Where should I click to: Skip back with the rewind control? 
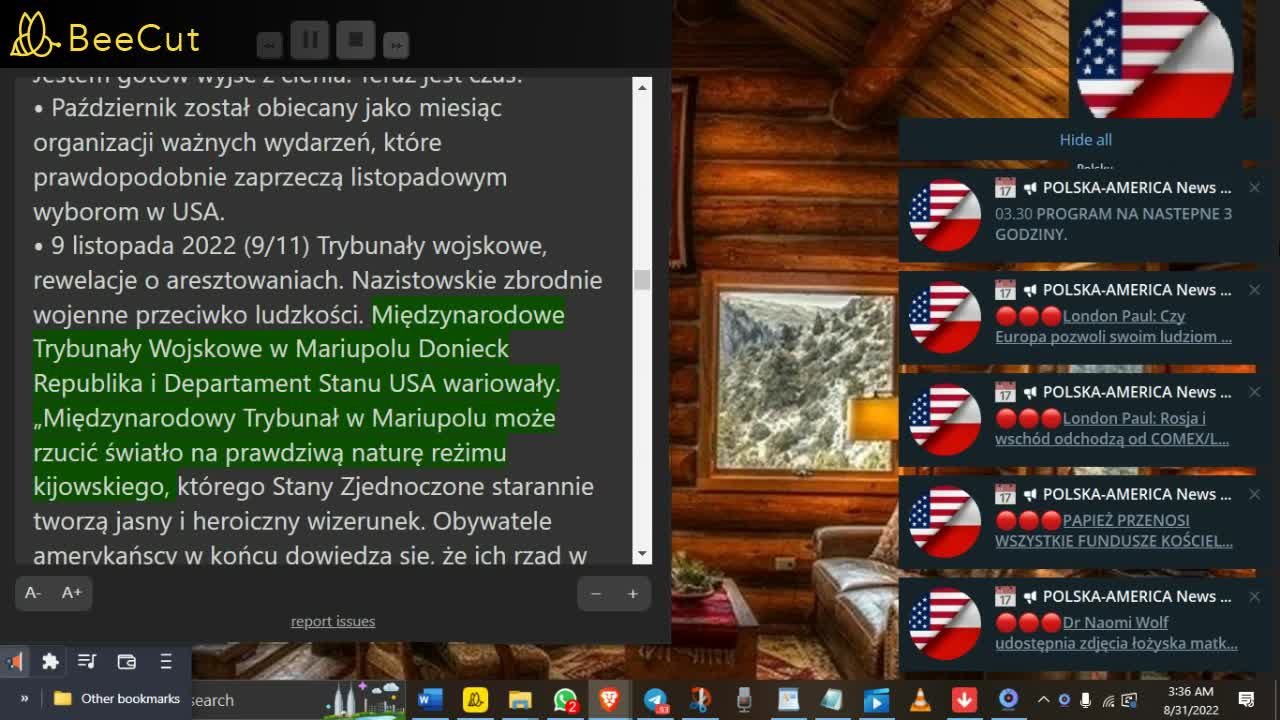[269, 45]
